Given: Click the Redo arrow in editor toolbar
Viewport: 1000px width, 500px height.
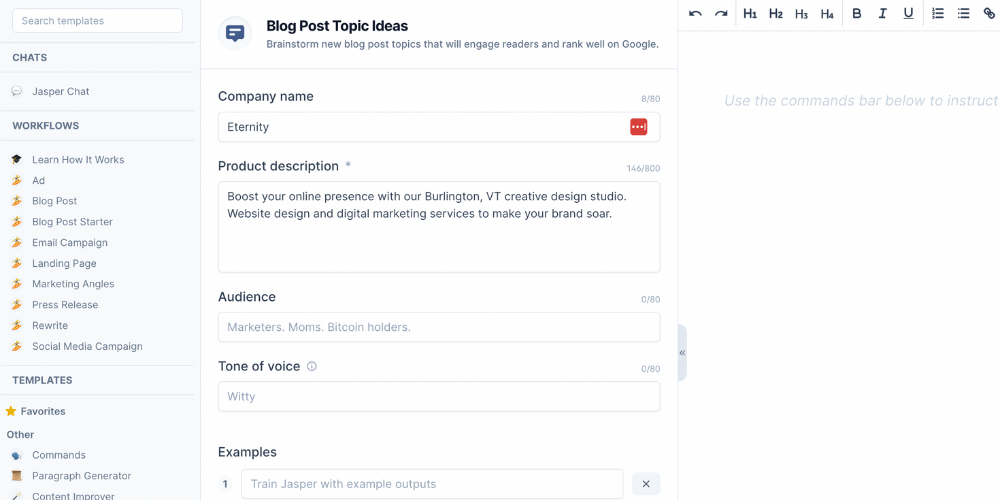Looking at the screenshot, I should pyautogui.click(x=721, y=13).
